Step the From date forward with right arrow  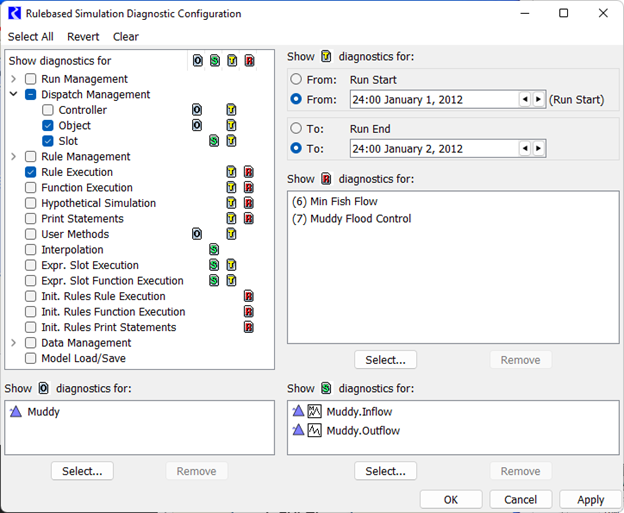coord(538,99)
